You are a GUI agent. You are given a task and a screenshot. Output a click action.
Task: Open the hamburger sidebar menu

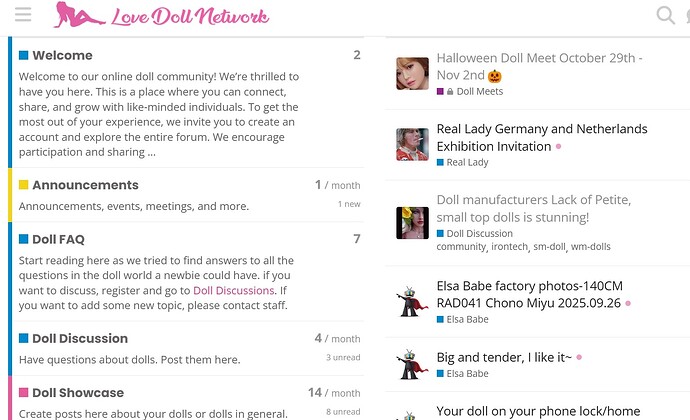tap(23, 15)
